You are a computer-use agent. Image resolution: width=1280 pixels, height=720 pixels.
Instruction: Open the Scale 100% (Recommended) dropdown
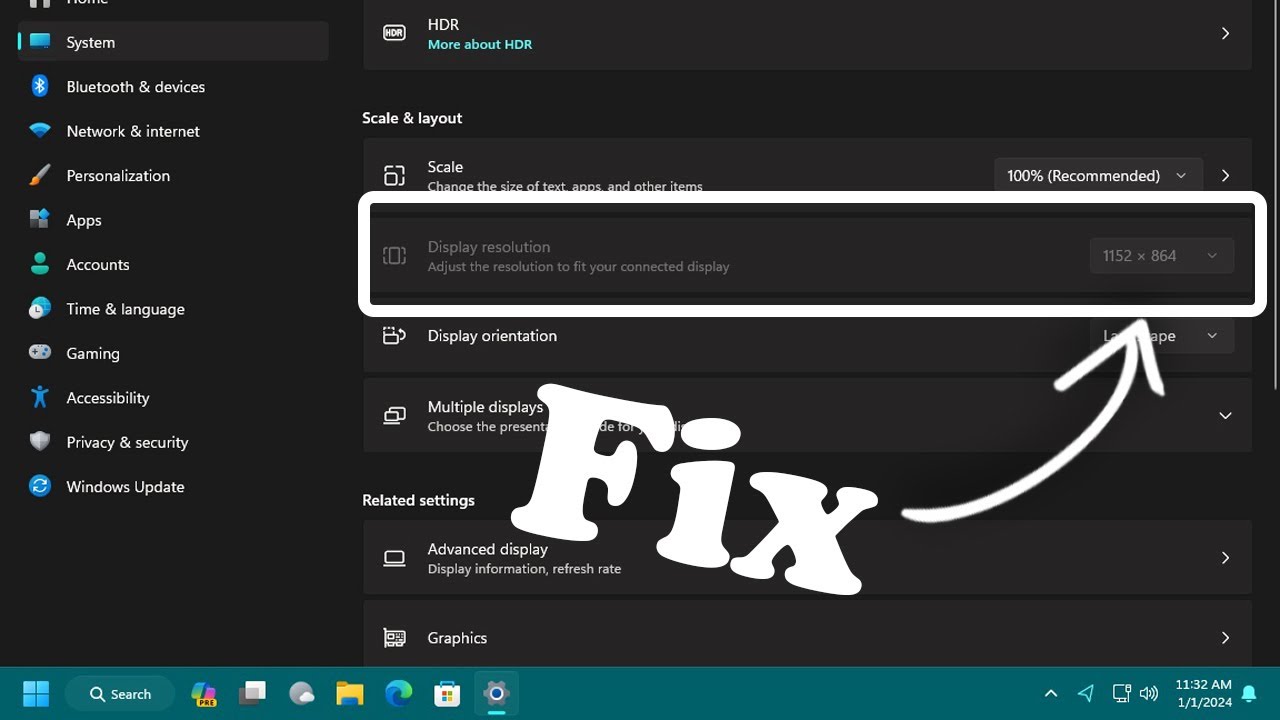tap(1098, 176)
